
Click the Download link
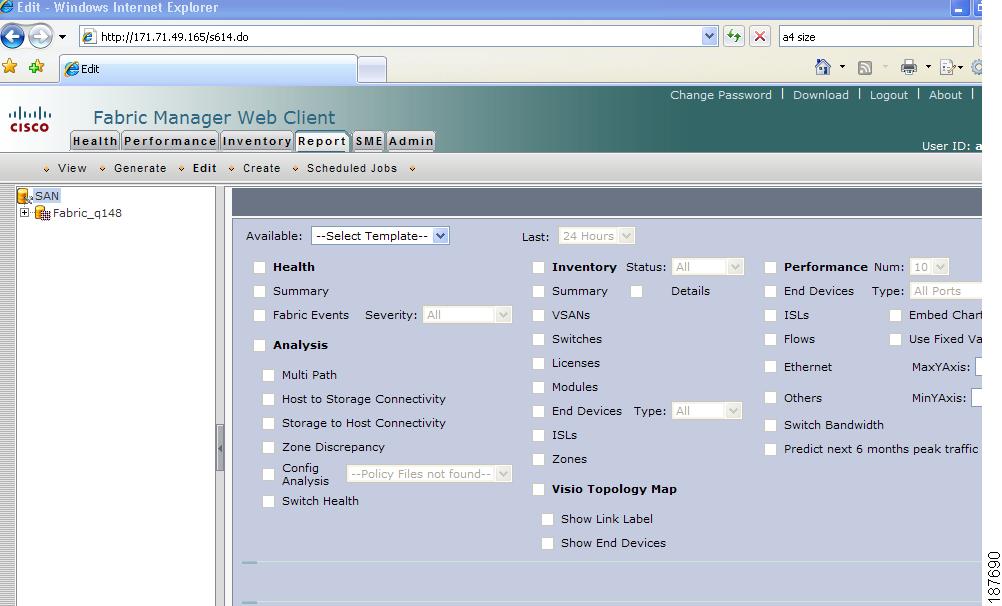click(x=821, y=95)
